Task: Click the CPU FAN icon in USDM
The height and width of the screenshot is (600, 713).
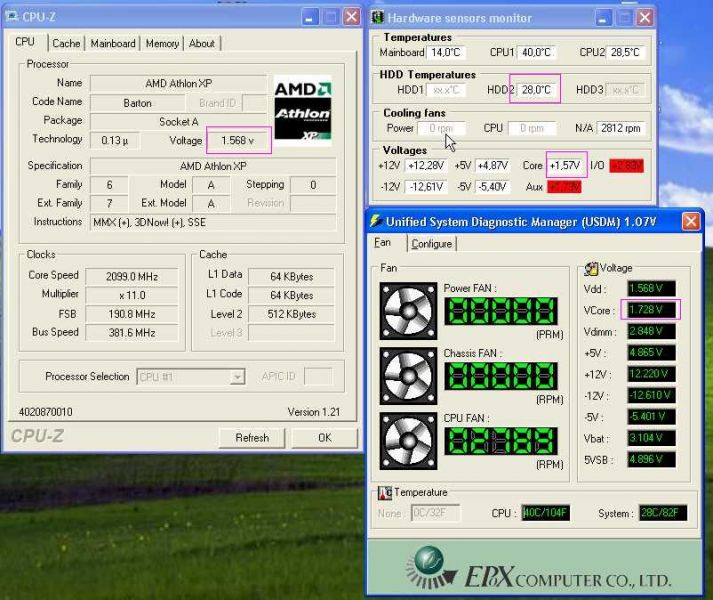Action: (x=408, y=441)
